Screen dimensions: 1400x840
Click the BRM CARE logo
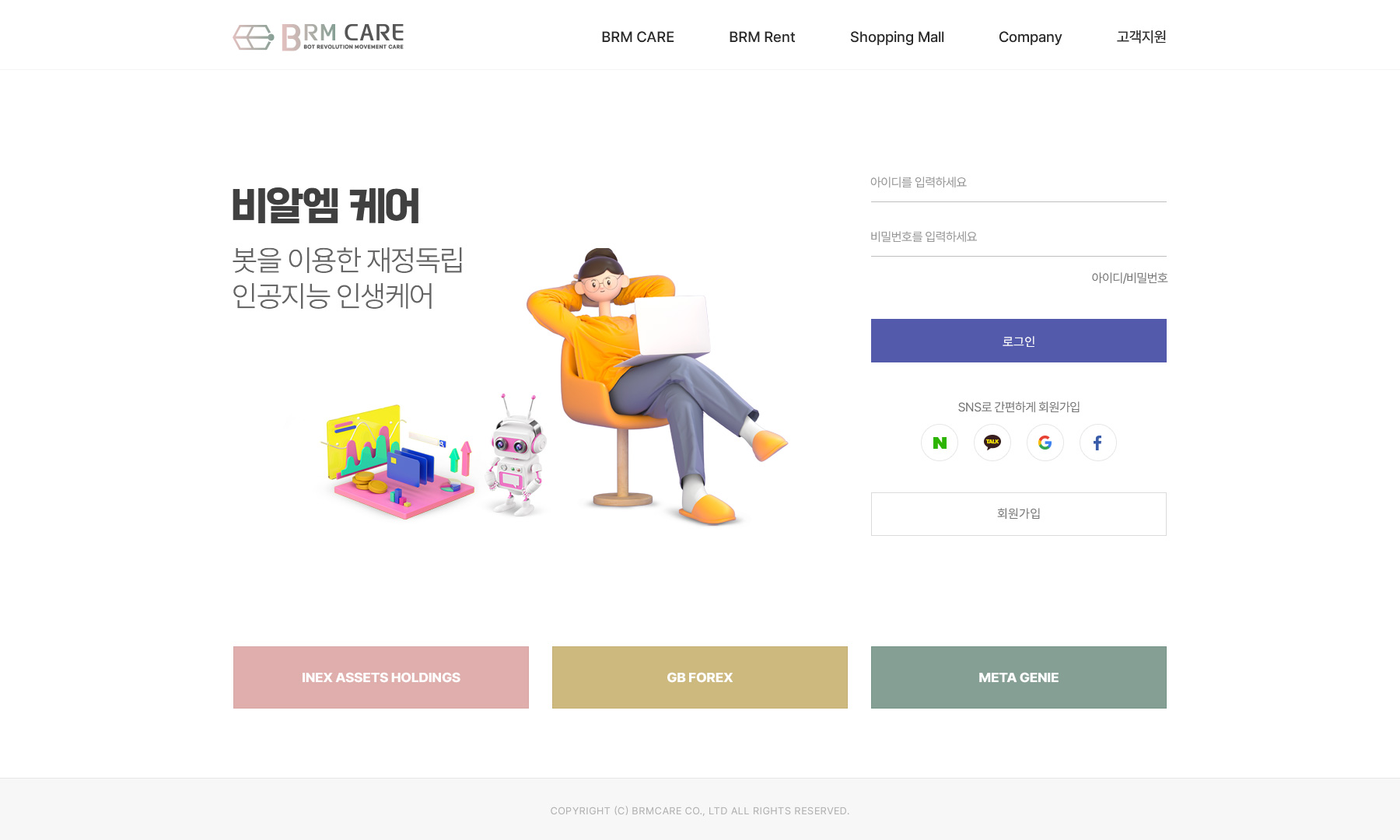tap(318, 37)
